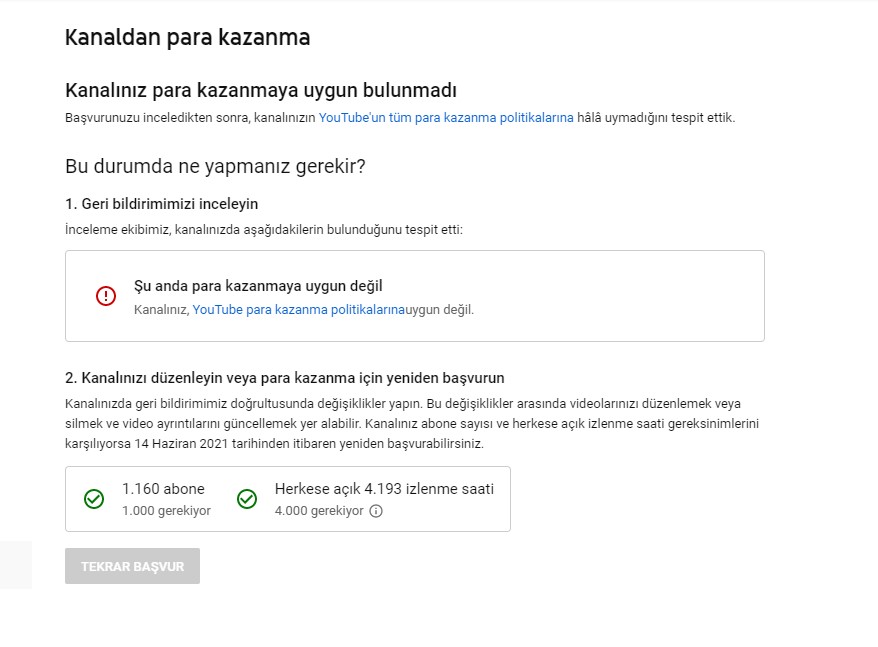Click the gray panel left of TEKRAR BAŞVUR
878x647 pixels.
[16, 565]
